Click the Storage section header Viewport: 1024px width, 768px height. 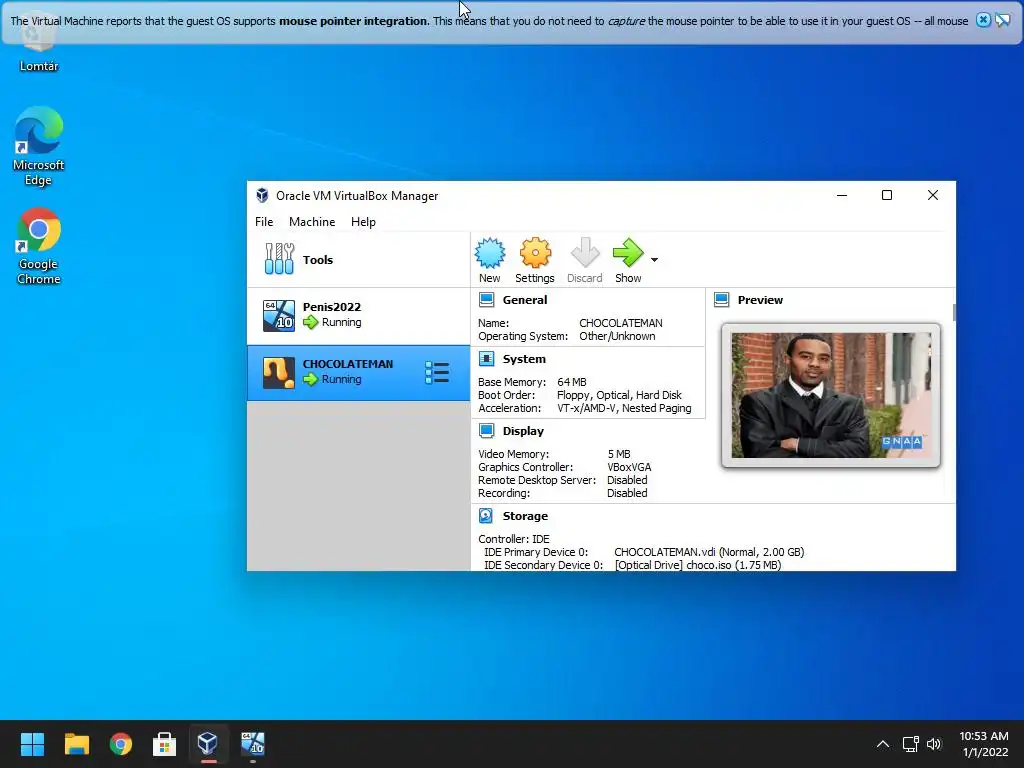coord(525,516)
